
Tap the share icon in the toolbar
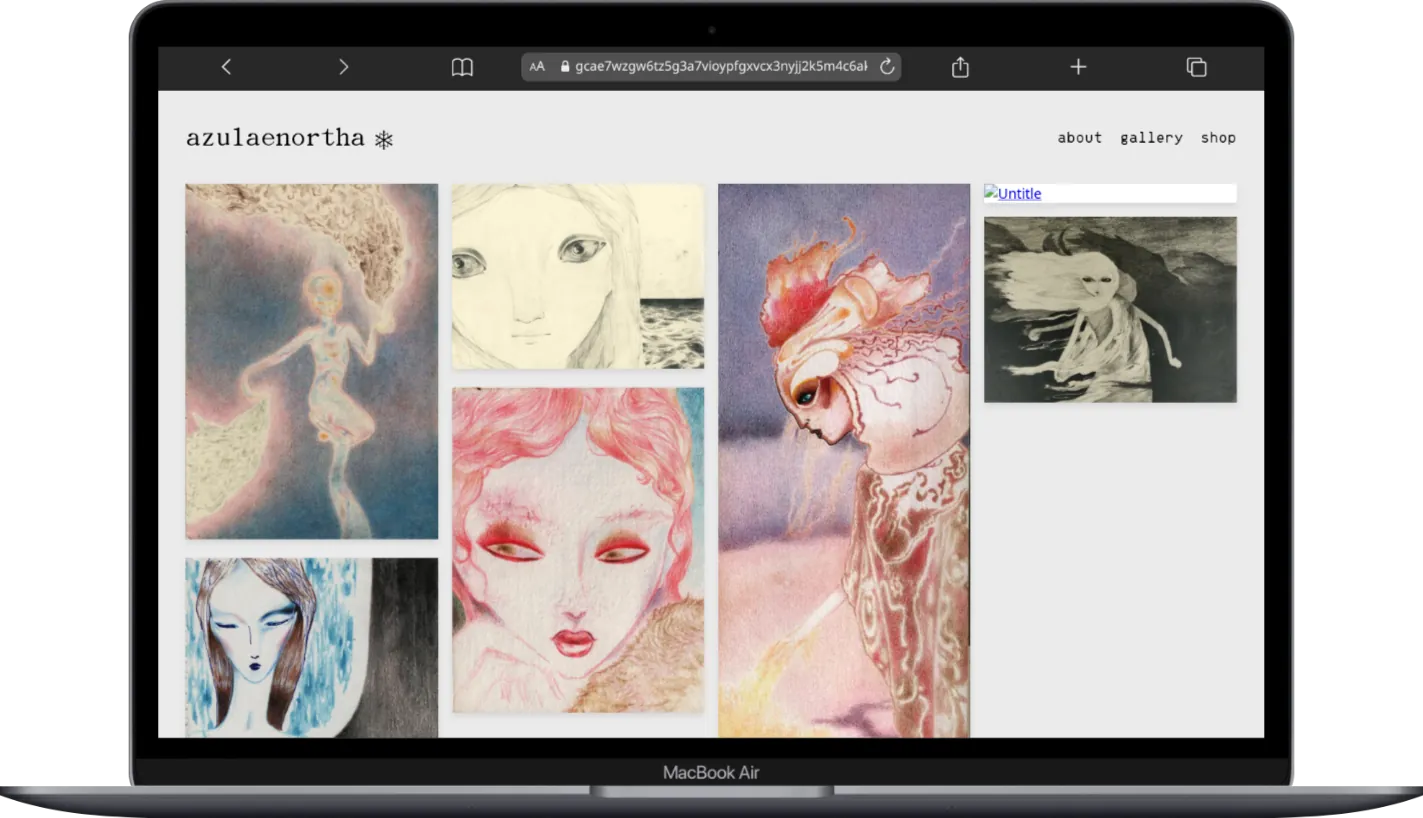tap(960, 67)
